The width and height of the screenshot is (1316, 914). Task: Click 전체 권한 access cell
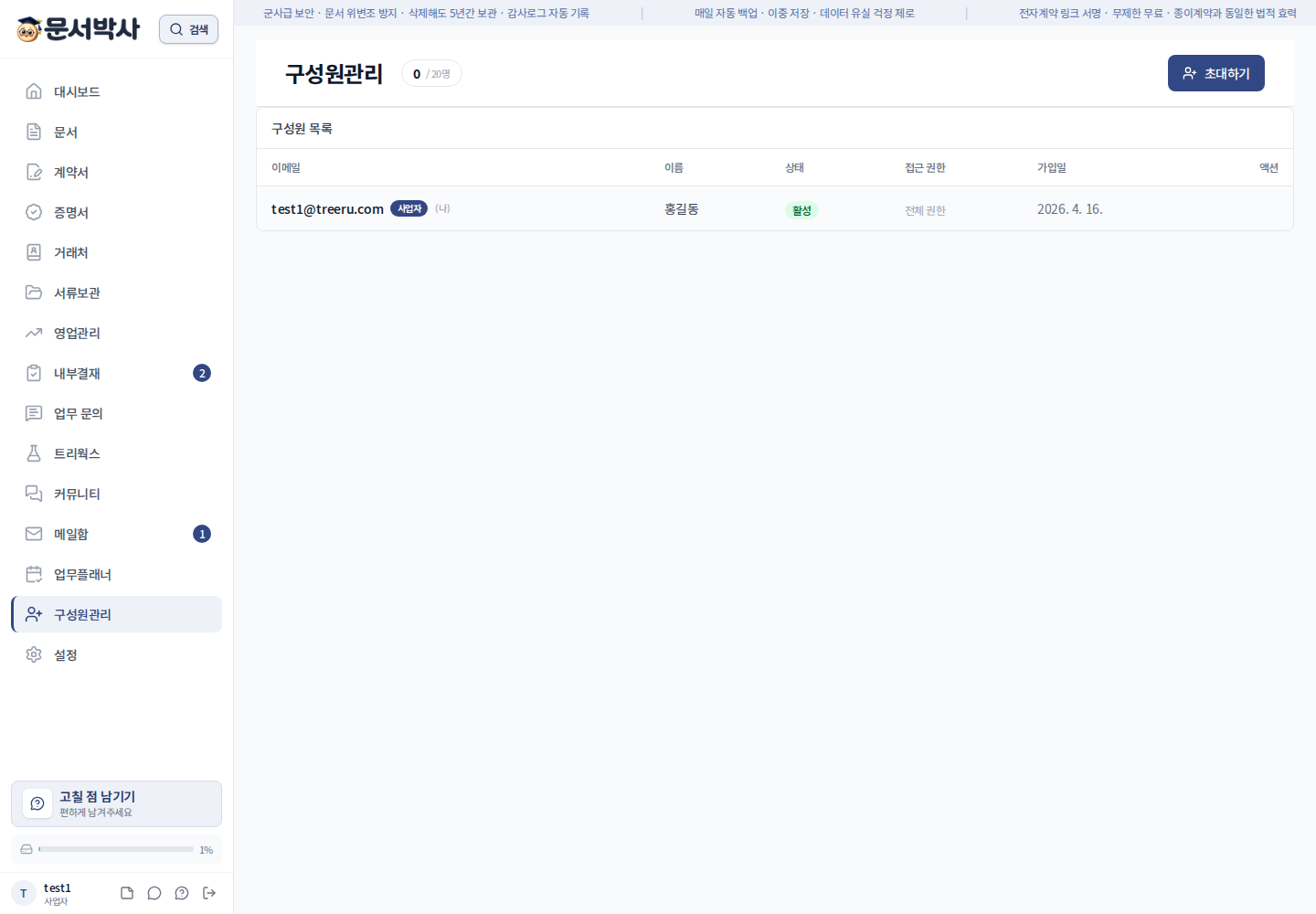pyautogui.click(x=925, y=210)
